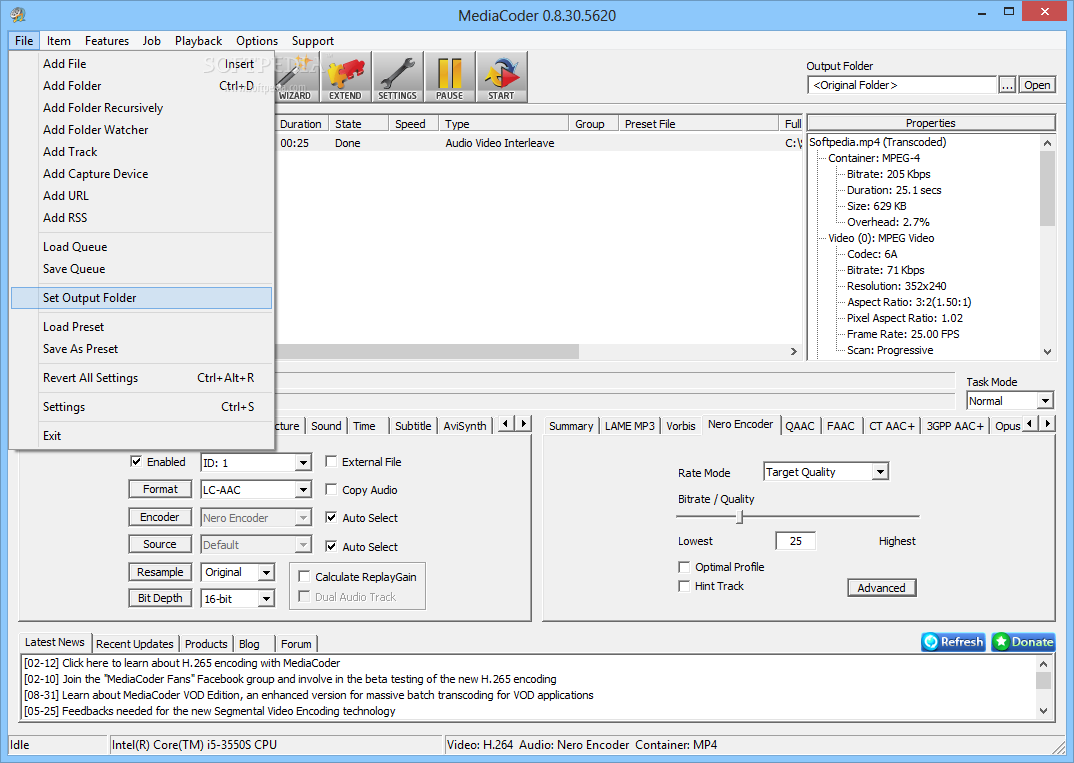Select Add Folder Recursively menu entry
This screenshot has width=1074, height=763.
[142, 108]
